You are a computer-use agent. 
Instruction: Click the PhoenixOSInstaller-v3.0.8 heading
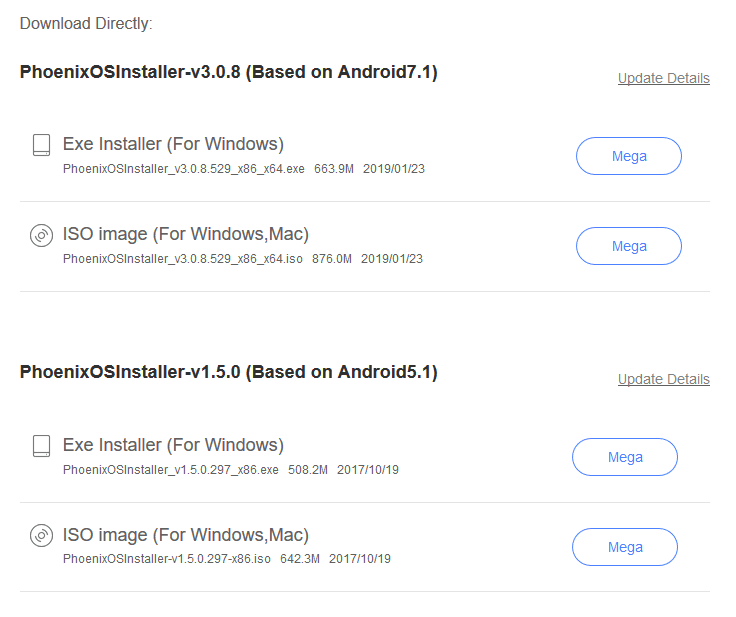click(x=229, y=72)
